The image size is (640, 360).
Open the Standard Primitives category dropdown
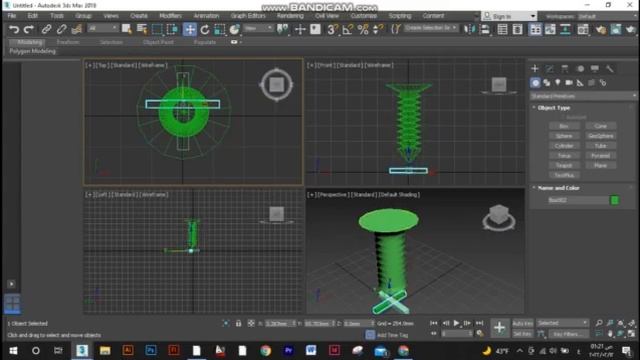(583, 96)
